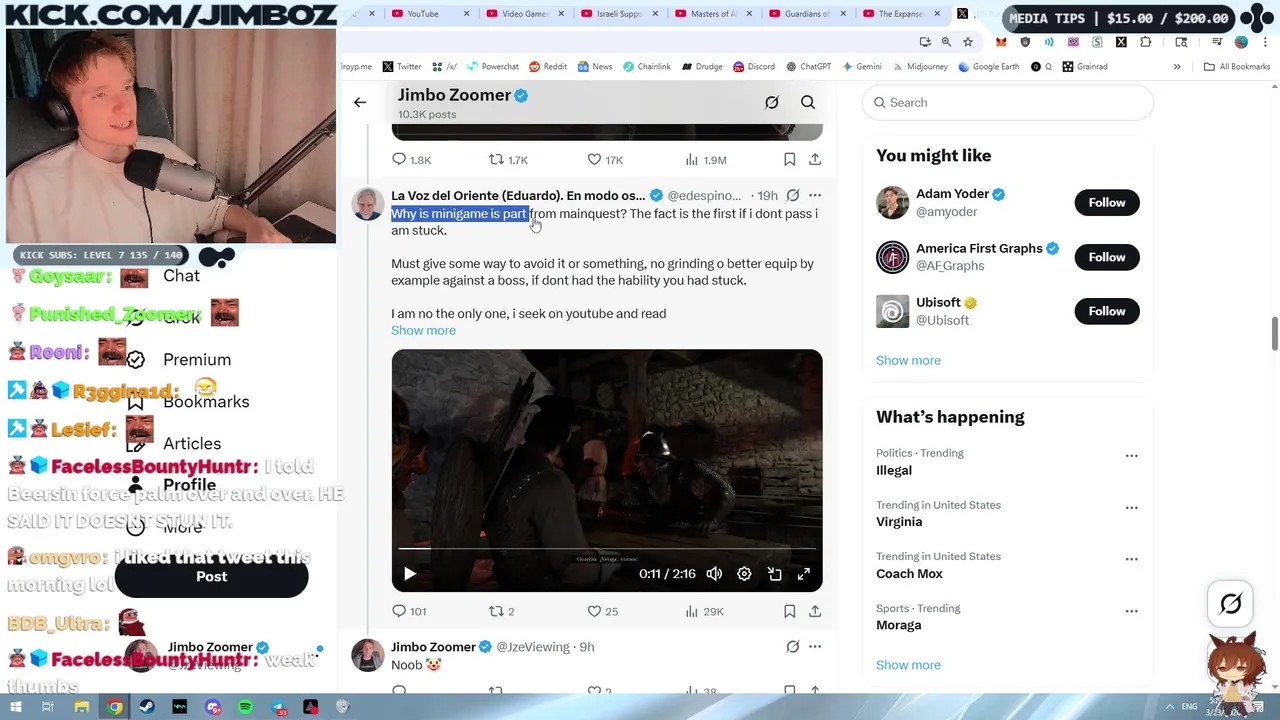Image resolution: width=1280 pixels, height=720 pixels.
Task: Switch to the Guardians of browser tab
Action: 808,14
